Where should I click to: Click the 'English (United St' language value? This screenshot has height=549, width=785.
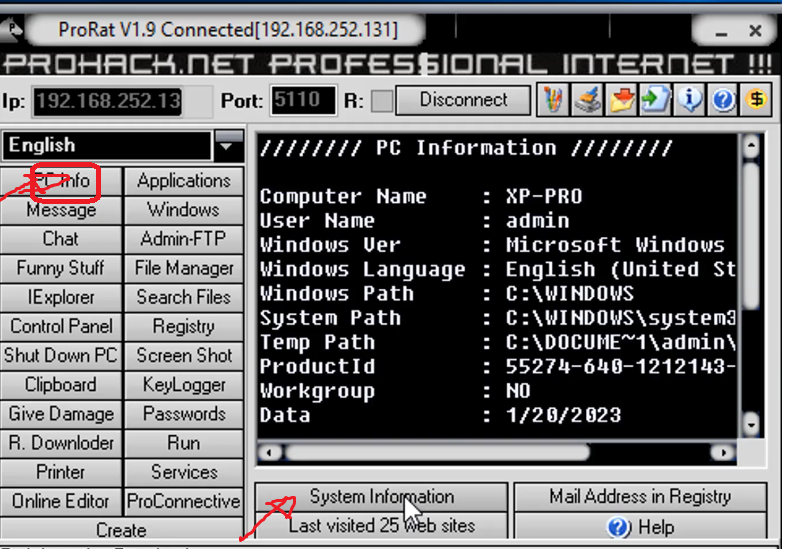[620, 270]
